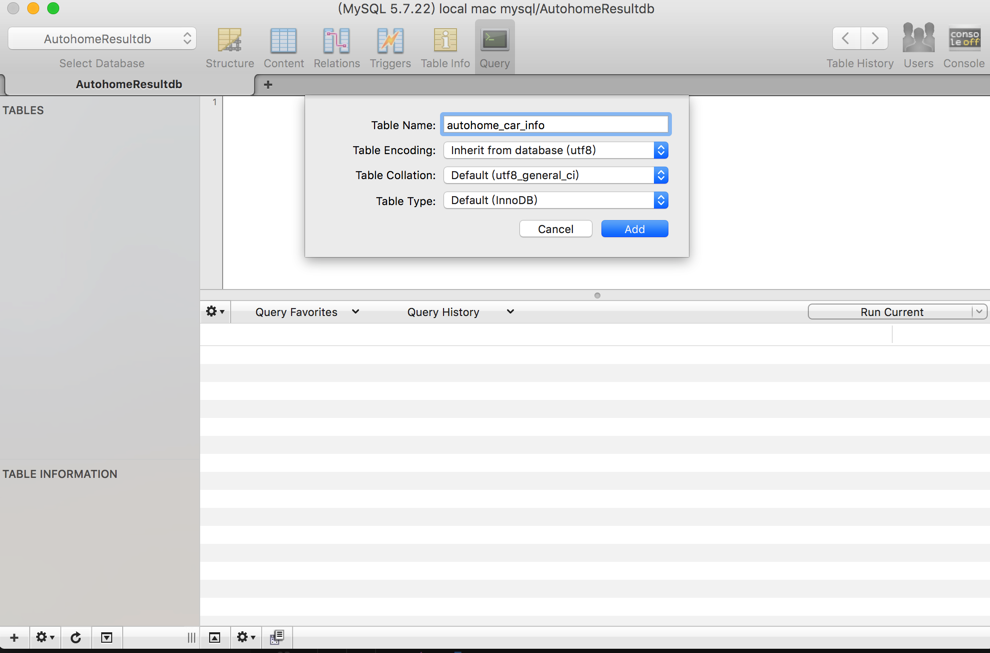Click the Cancel button
This screenshot has width=990, height=653.
click(556, 229)
